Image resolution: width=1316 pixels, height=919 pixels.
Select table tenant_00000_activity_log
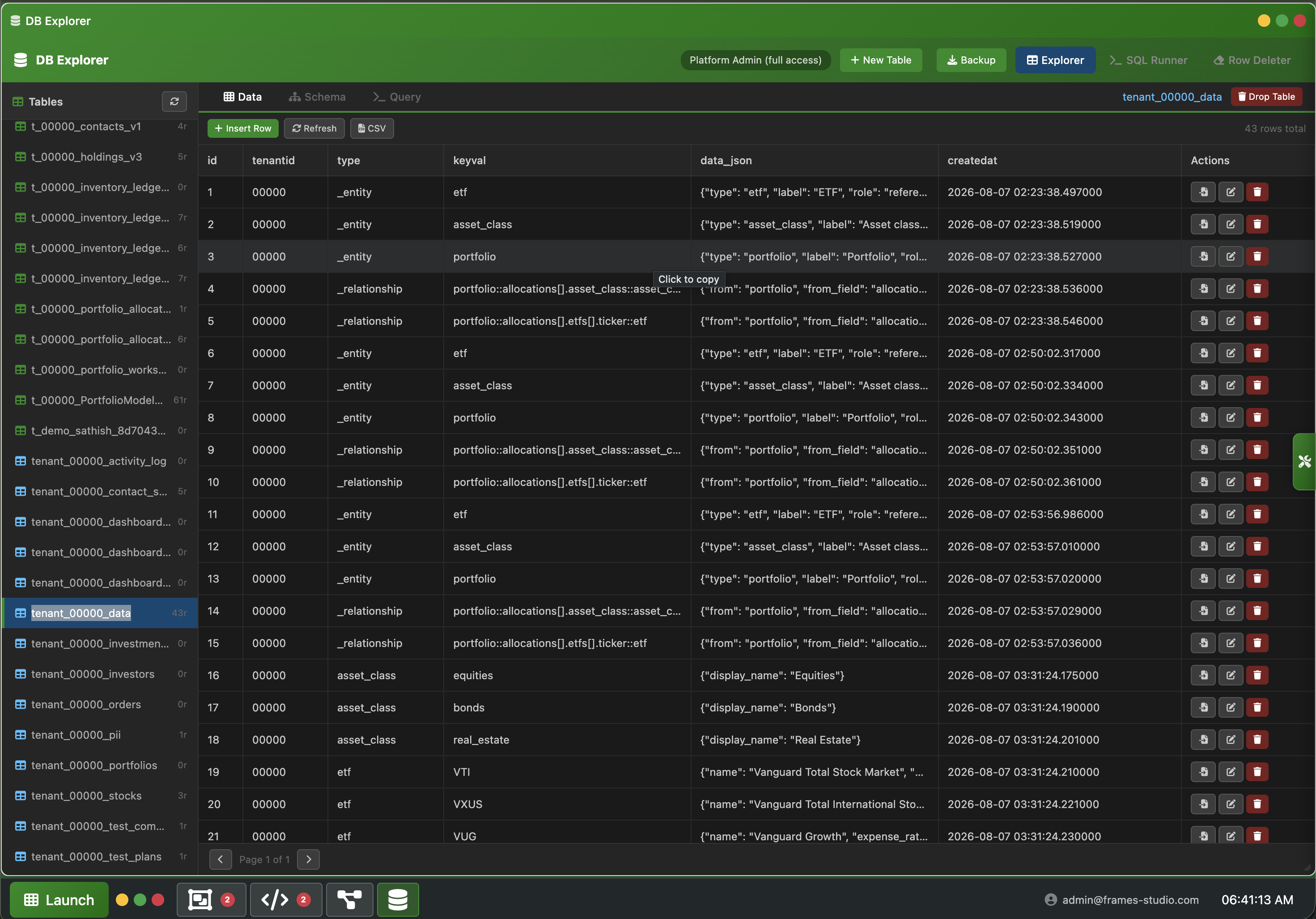coord(100,461)
